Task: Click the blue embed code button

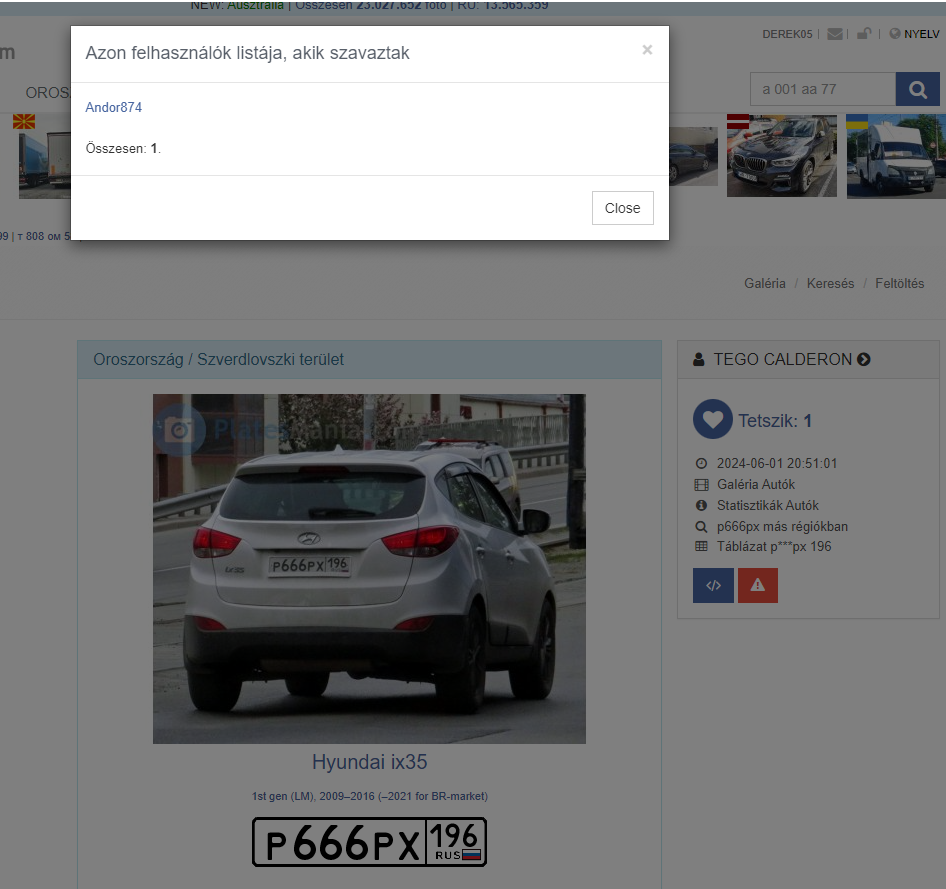Action: click(713, 585)
